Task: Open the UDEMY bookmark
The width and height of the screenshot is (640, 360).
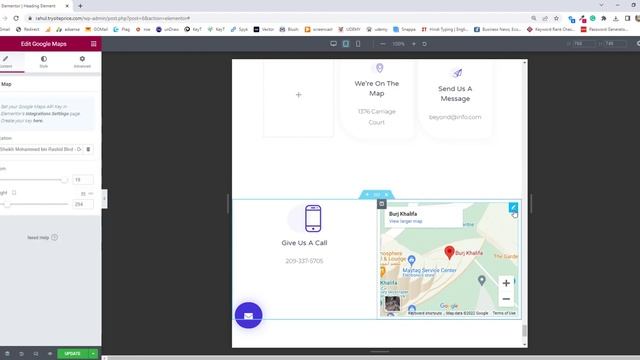Action: tap(350, 29)
